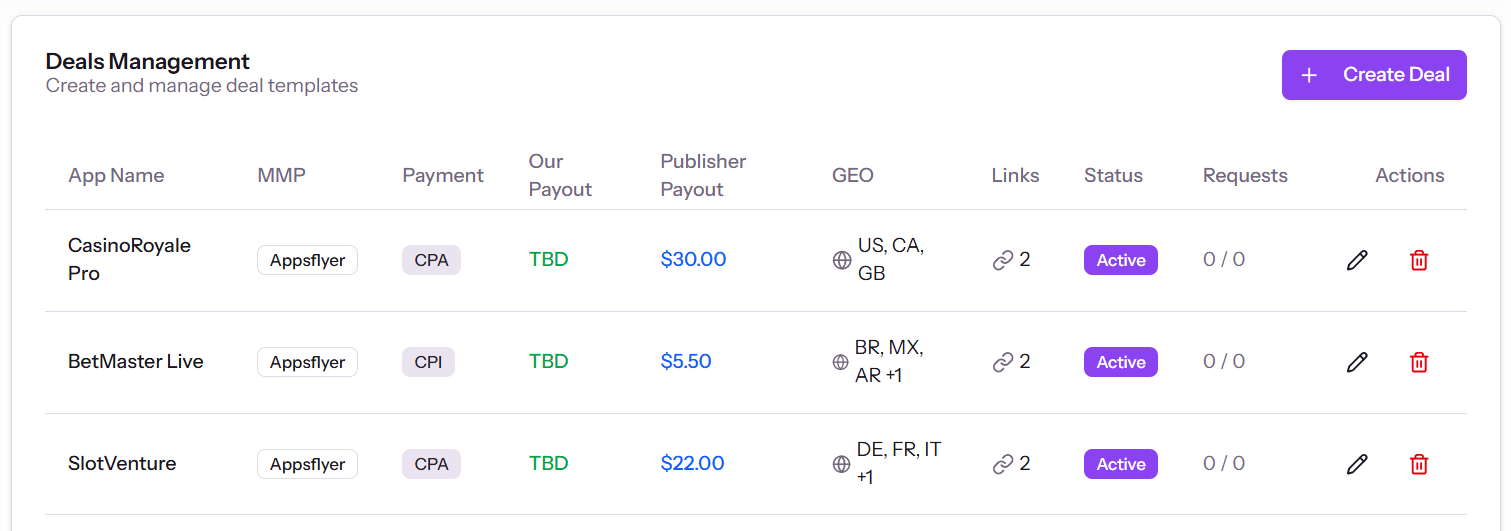This screenshot has height=531, width=1511.
Task: Click the Publisher Payout column header
Action: [703, 175]
